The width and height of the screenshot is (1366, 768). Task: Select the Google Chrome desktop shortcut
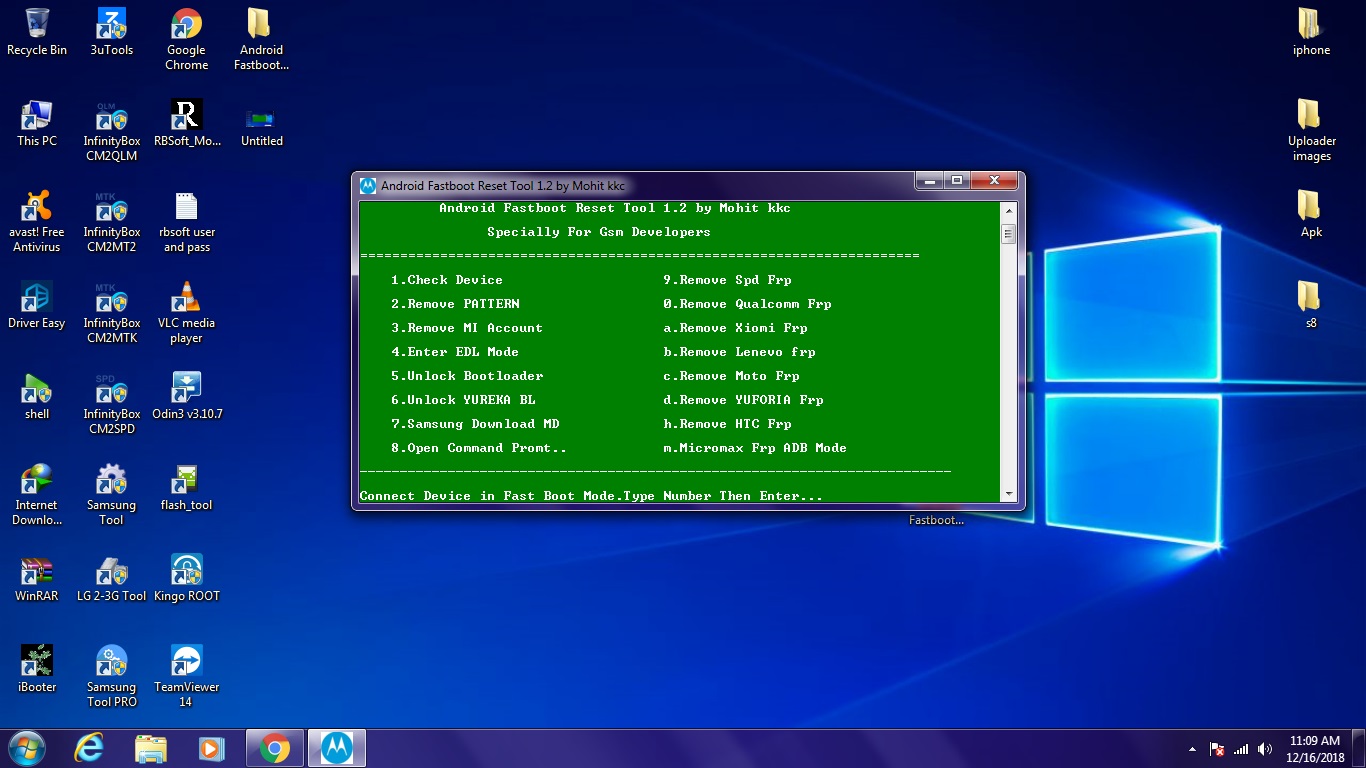pos(186,39)
